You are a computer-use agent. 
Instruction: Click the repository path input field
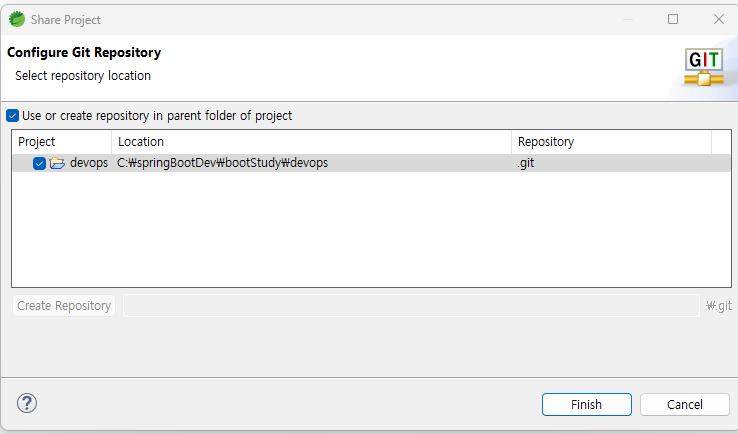[x=411, y=305]
